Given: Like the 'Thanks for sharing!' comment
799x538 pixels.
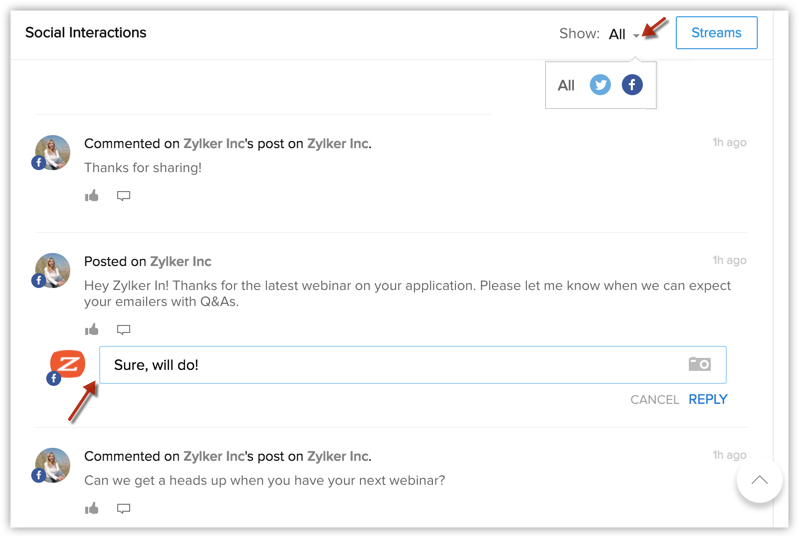Looking at the screenshot, I should 92,196.
